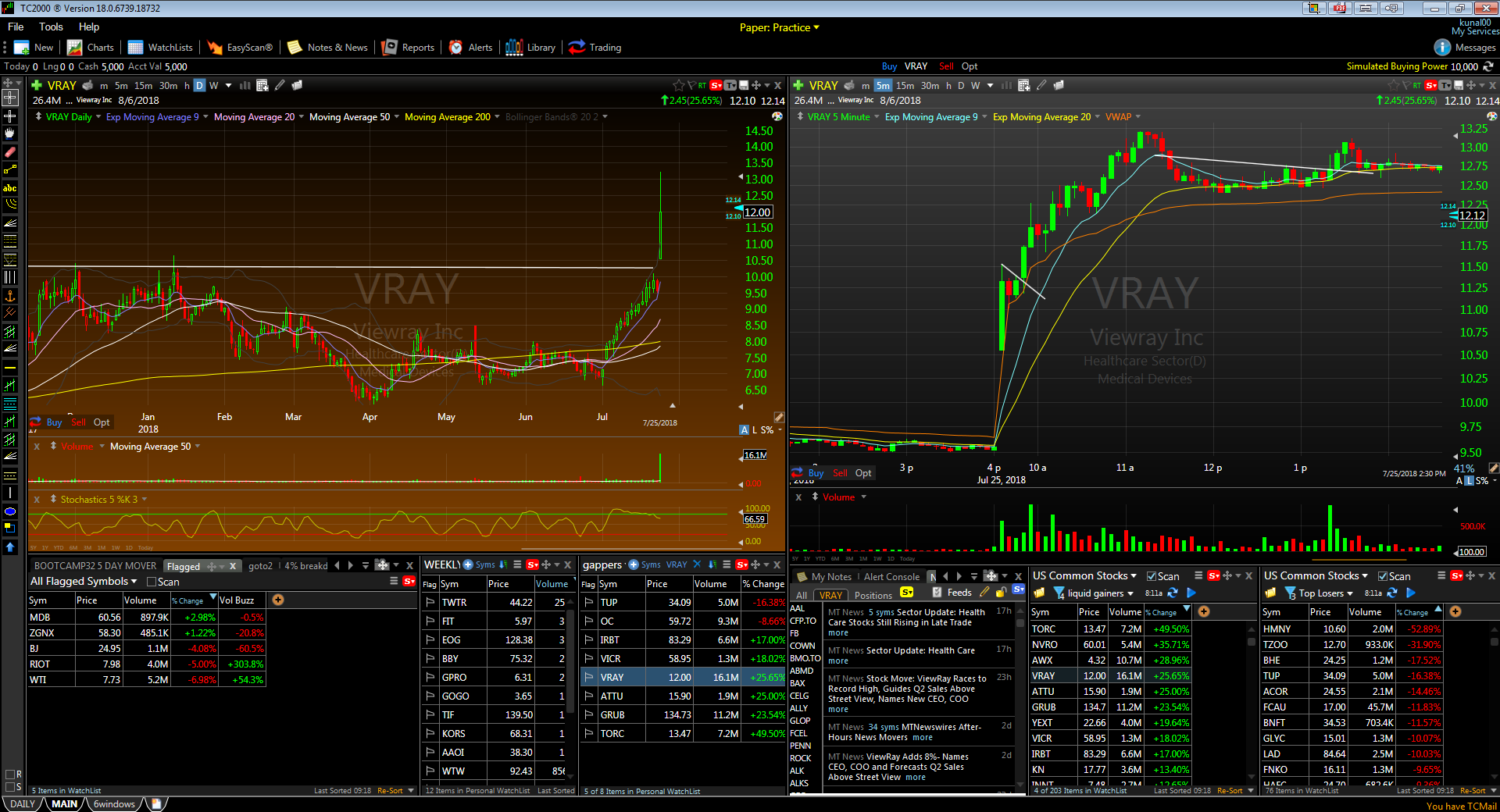Open Exp Moving Average 9 dropdown on daily chart
The width and height of the screenshot is (1500, 812).
205,117
